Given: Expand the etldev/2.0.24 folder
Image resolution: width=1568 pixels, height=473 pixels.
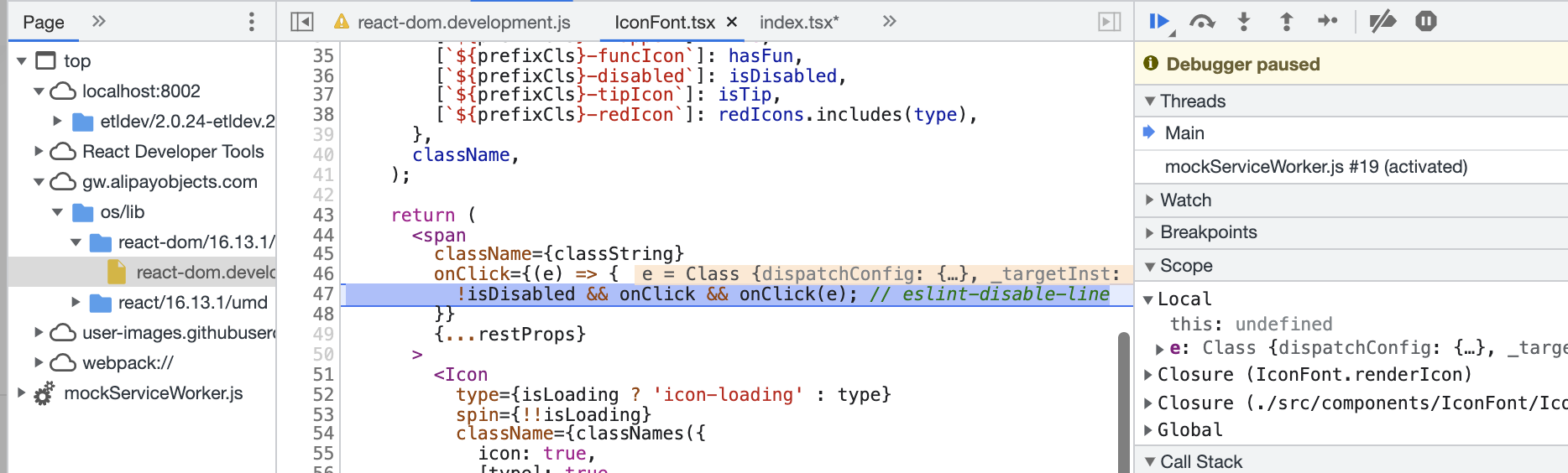Looking at the screenshot, I should 57,122.
